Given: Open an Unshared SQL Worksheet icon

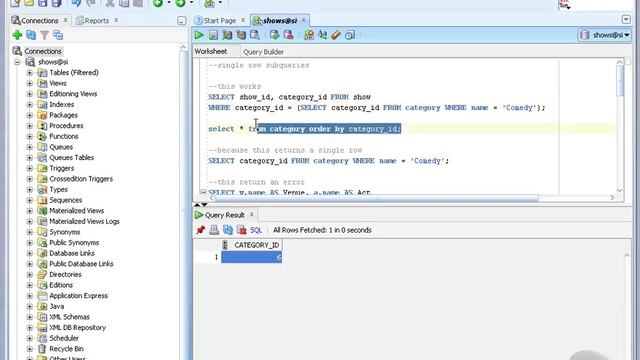Looking at the screenshot, I should pyautogui.click(x=309, y=35).
